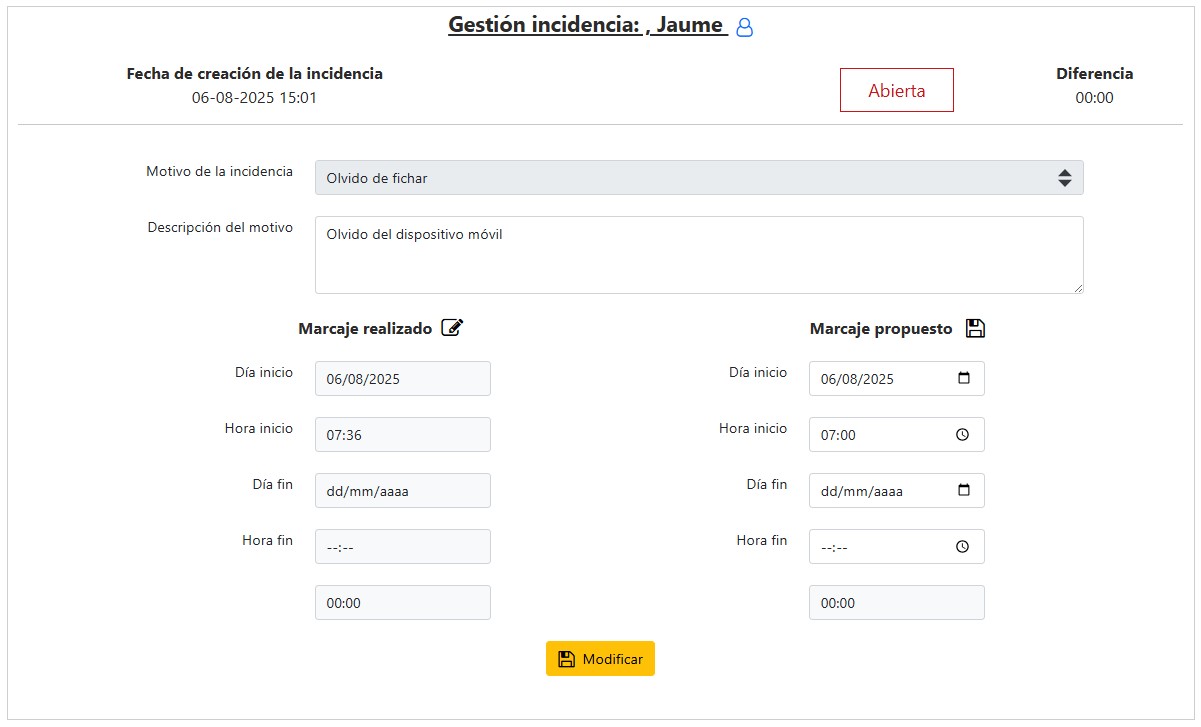Click the 'Fecha de creación de la incidencia' heading
This screenshot has width=1201, height=727.
click(x=255, y=74)
